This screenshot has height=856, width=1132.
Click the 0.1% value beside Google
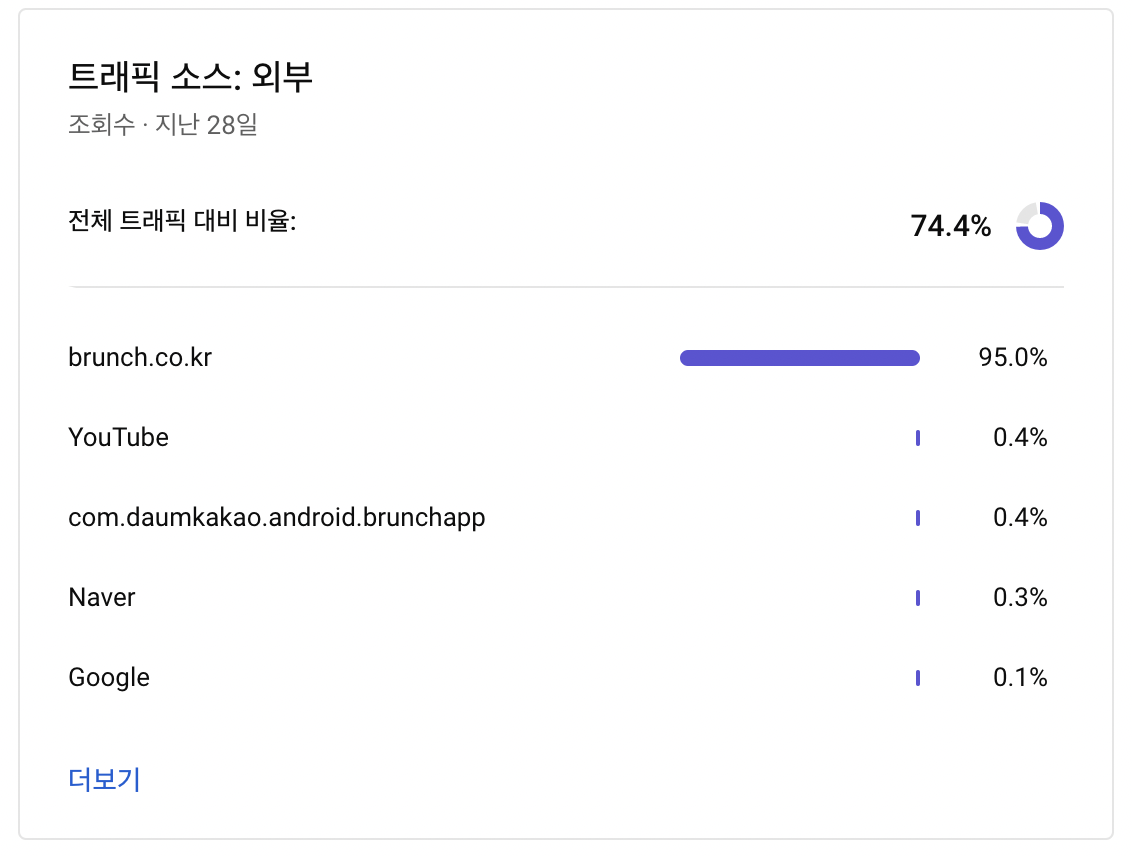[1020, 678]
